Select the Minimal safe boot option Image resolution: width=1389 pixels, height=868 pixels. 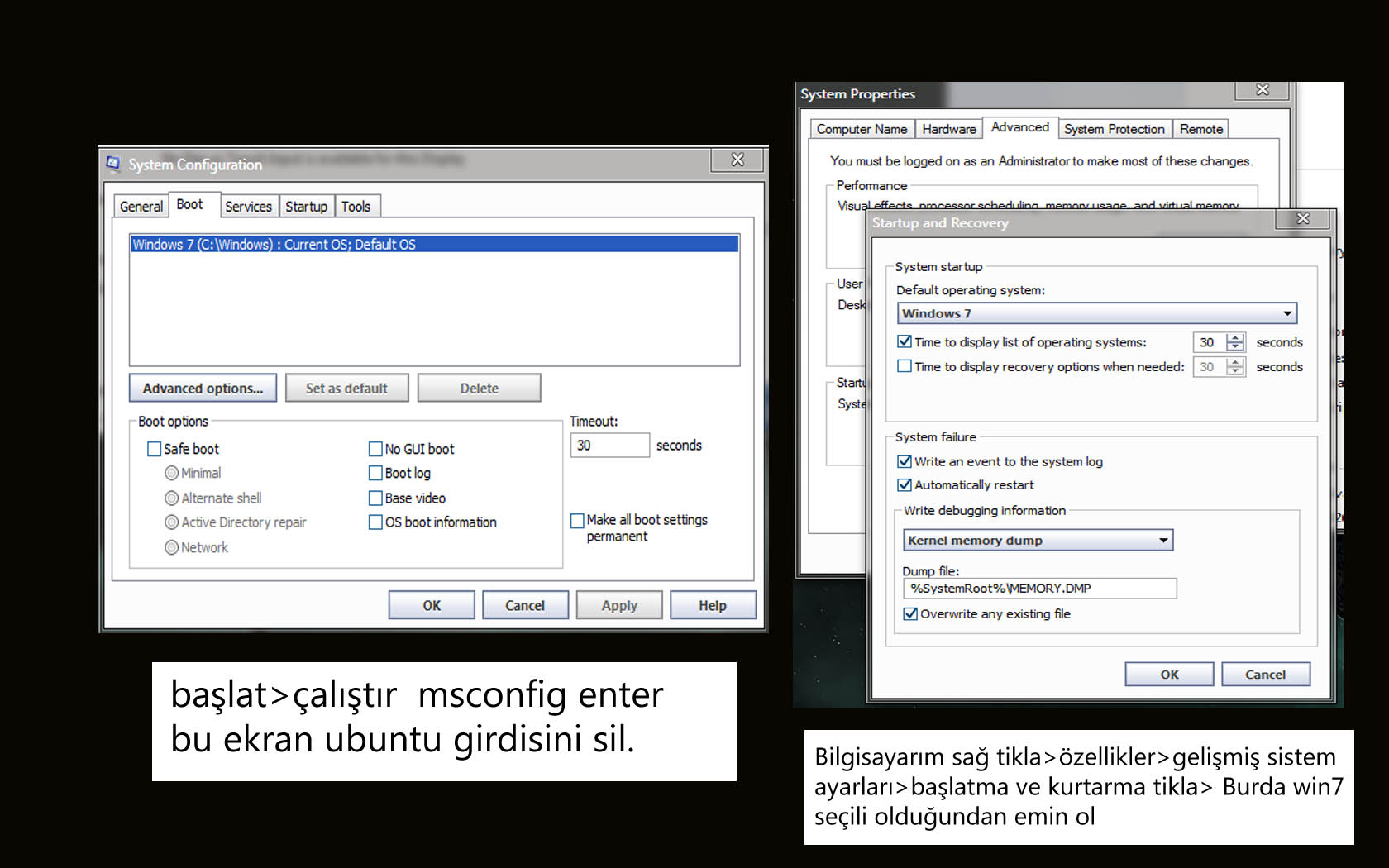pyautogui.click(x=172, y=473)
